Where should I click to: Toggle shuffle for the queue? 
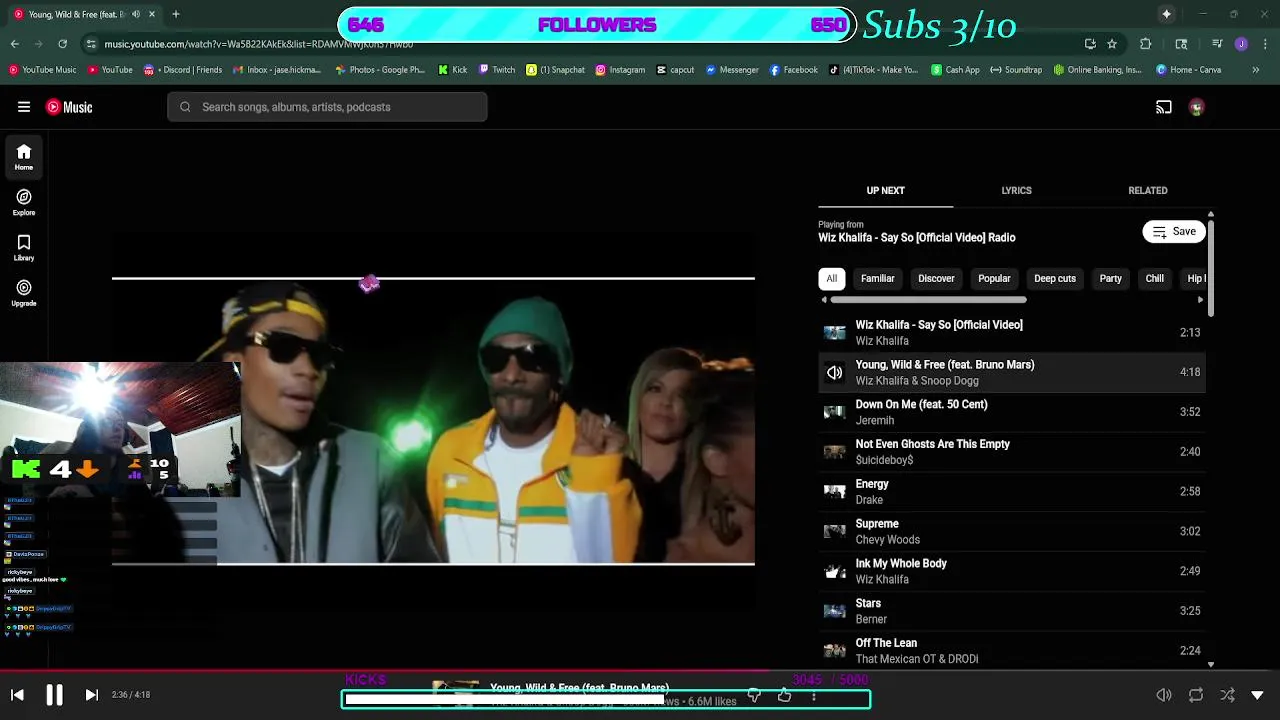tap(1227, 695)
